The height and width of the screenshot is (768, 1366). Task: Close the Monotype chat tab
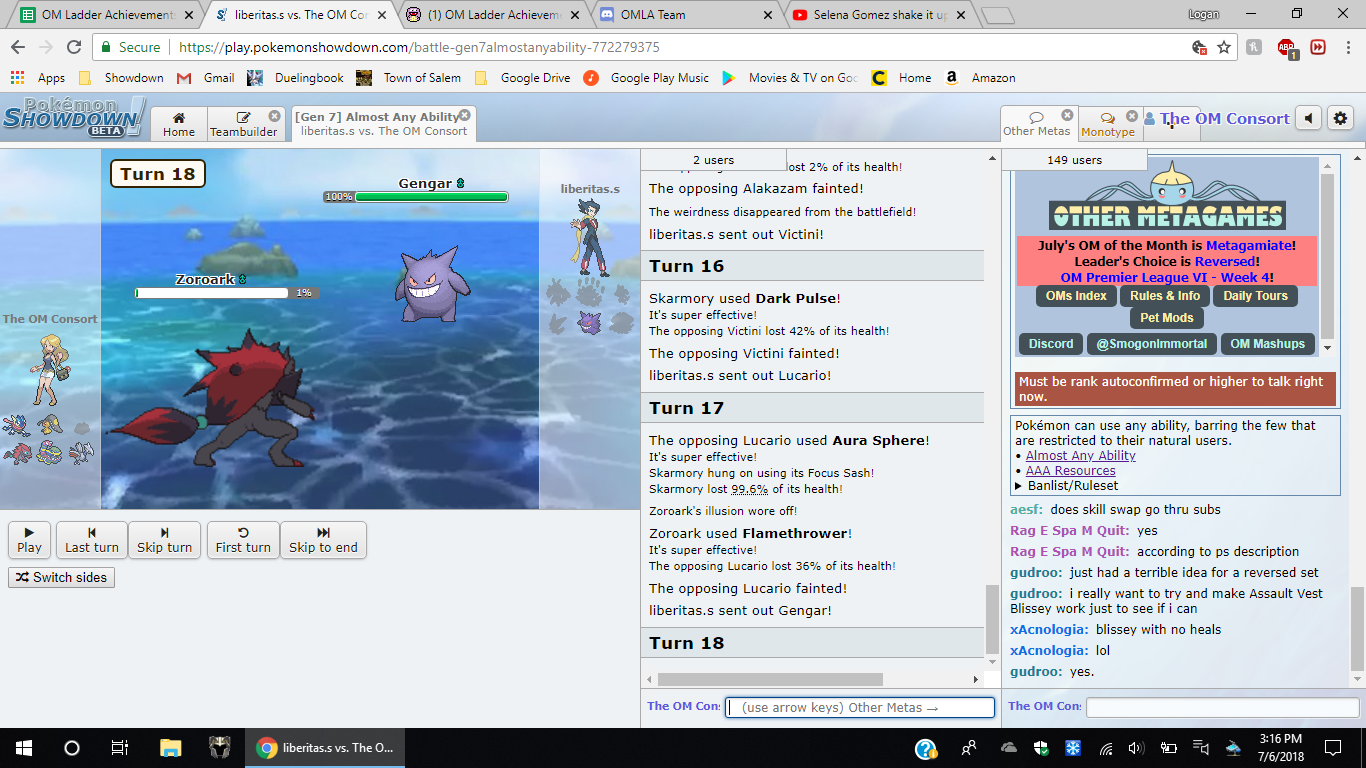point(1131,116)
